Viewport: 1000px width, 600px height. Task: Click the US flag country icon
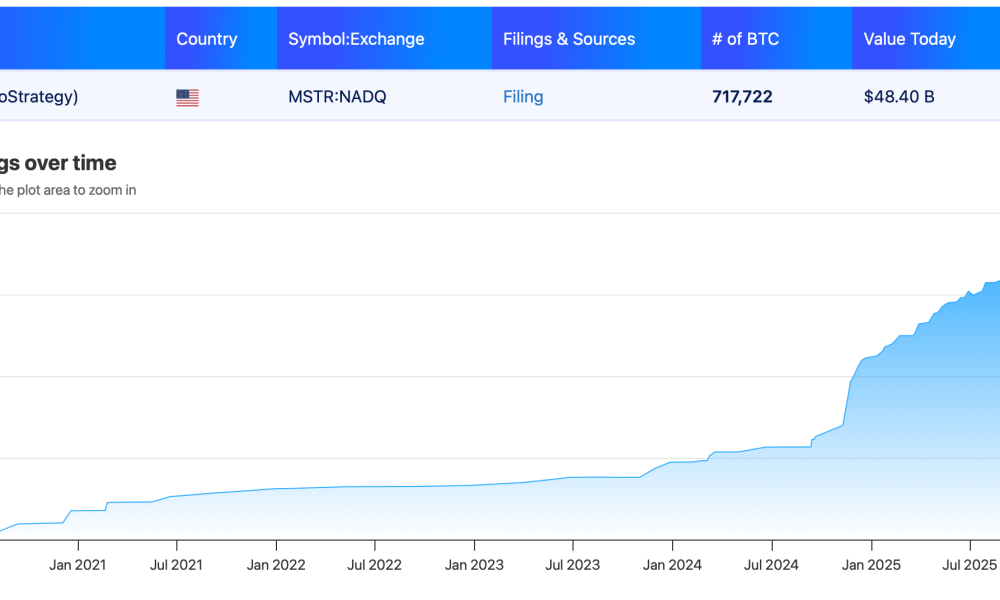[186, 97]
